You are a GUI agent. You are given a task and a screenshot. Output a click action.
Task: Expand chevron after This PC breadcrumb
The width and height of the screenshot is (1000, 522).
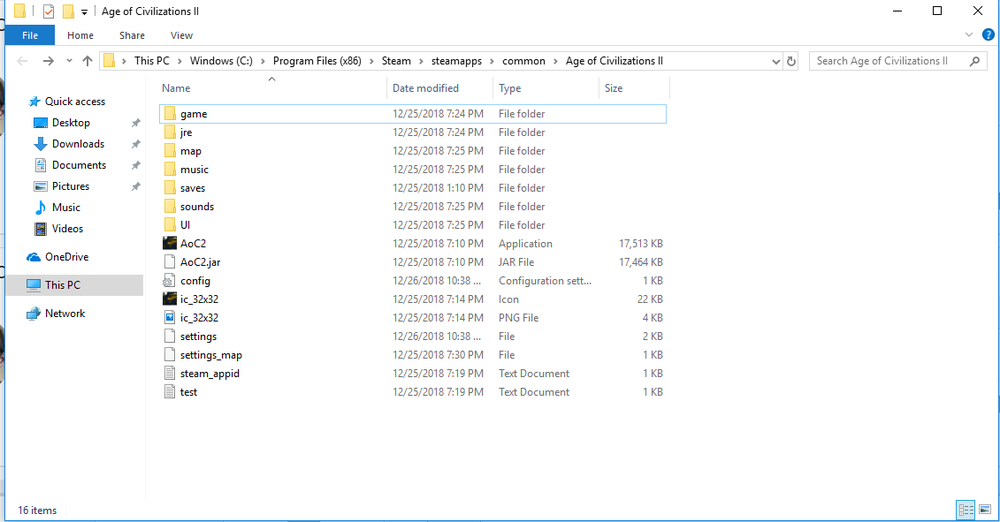pos(180,61)
